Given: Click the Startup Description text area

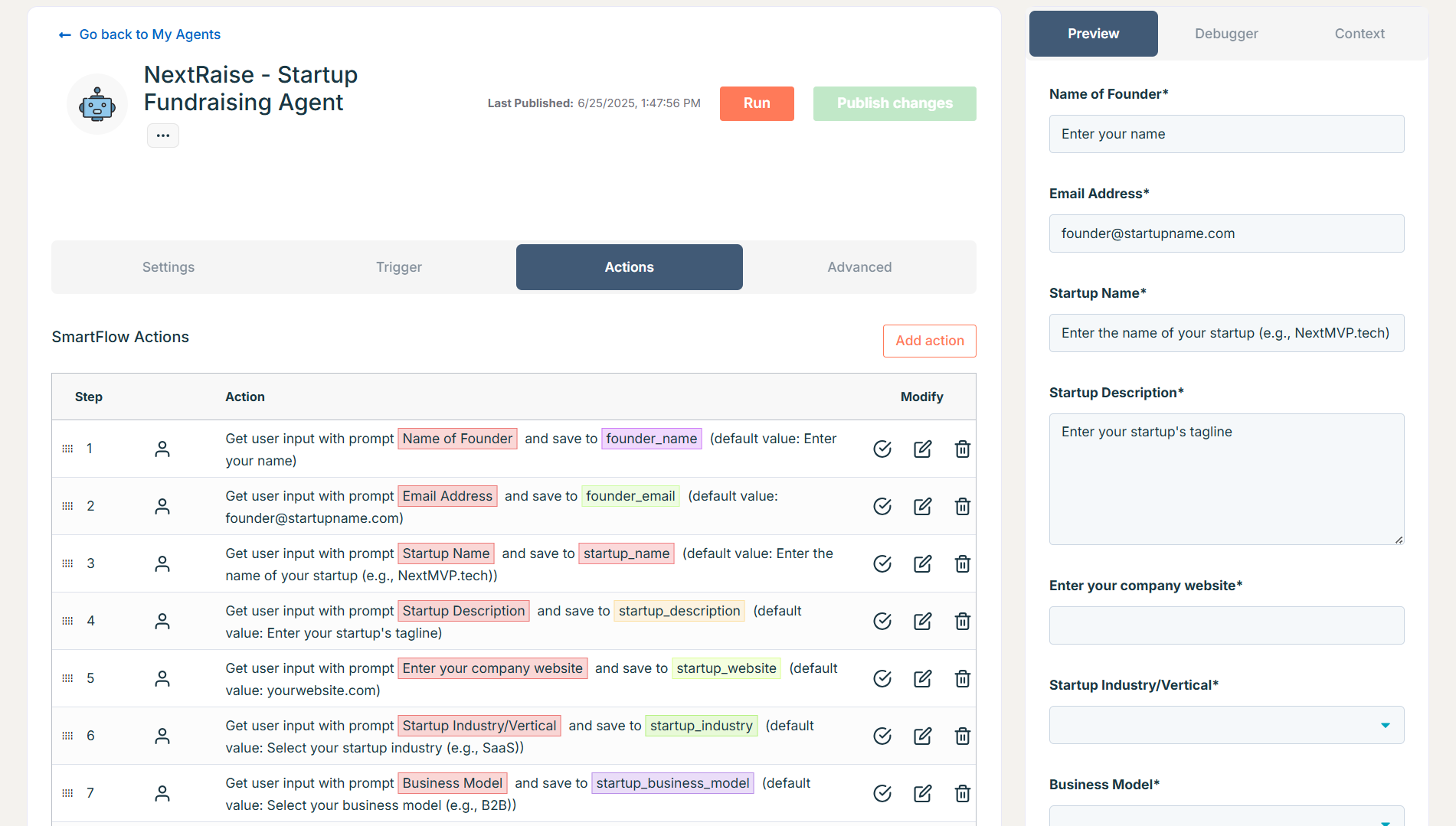Looking at the screenshot, I should (x=1226, y=479).
